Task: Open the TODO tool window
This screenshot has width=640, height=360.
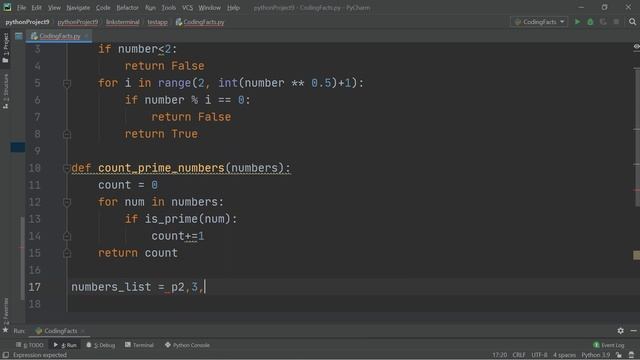Action: (x=29, y=345)
